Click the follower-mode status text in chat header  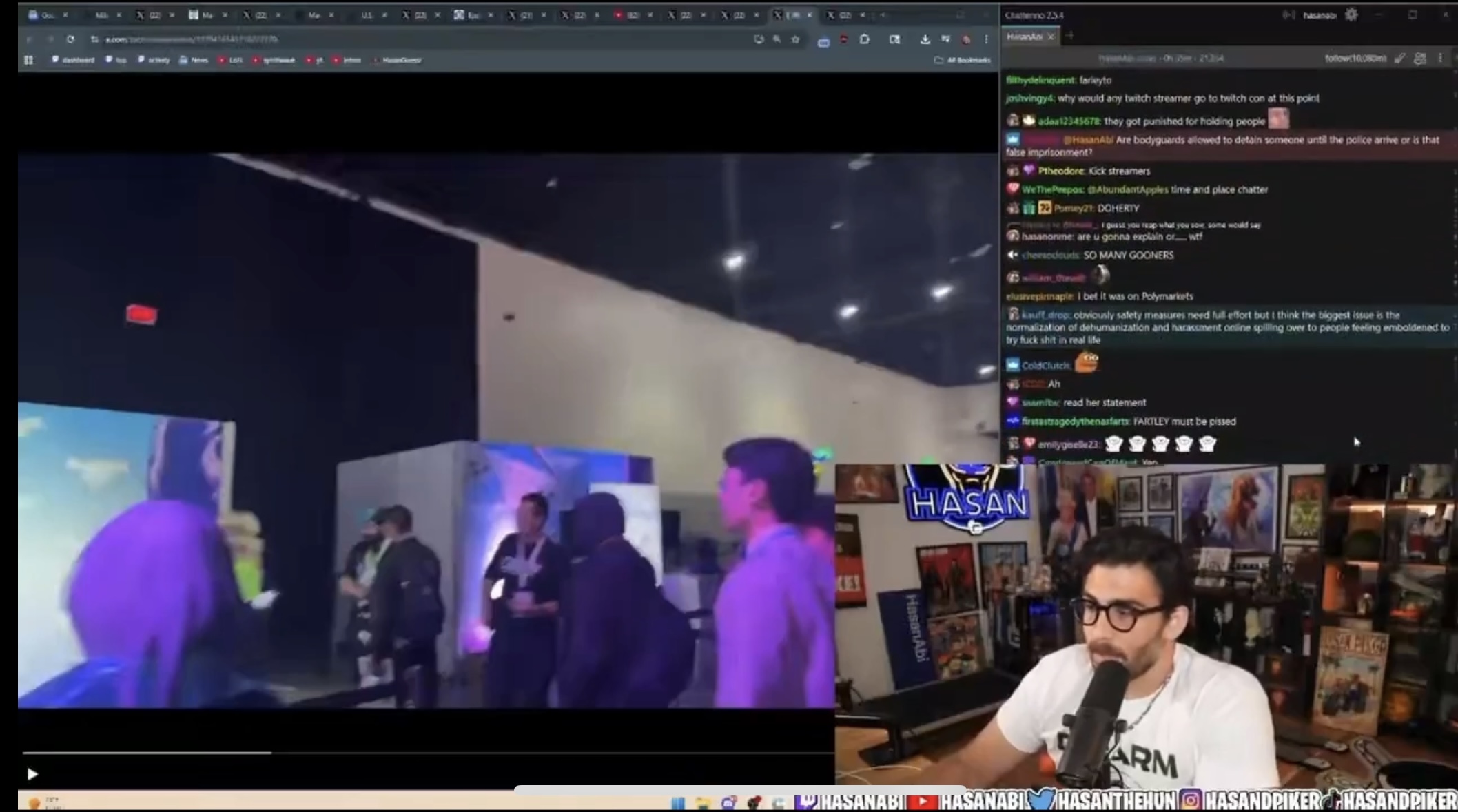pos(1355,59)
